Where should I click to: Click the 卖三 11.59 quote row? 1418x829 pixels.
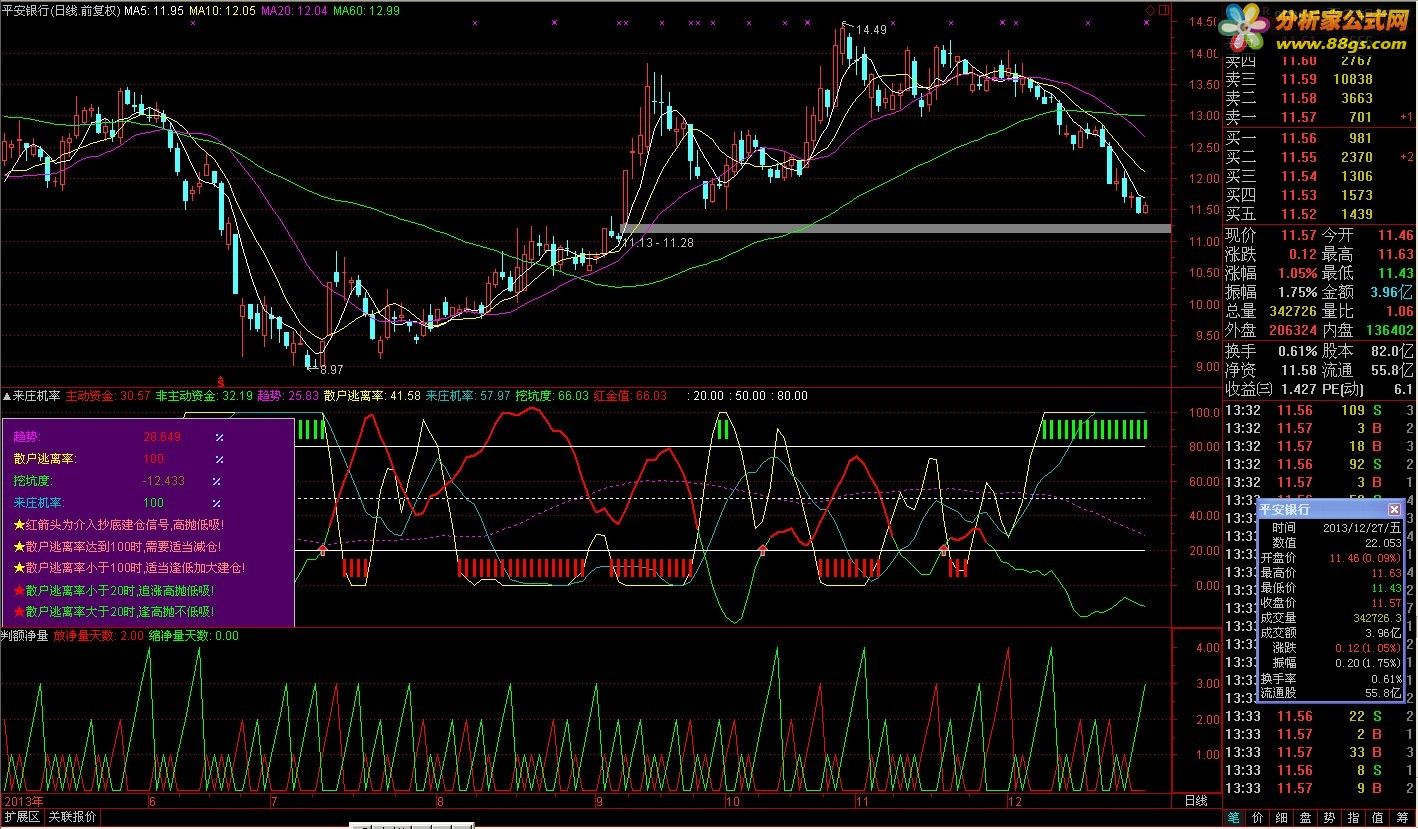[x=1319, y=79]
